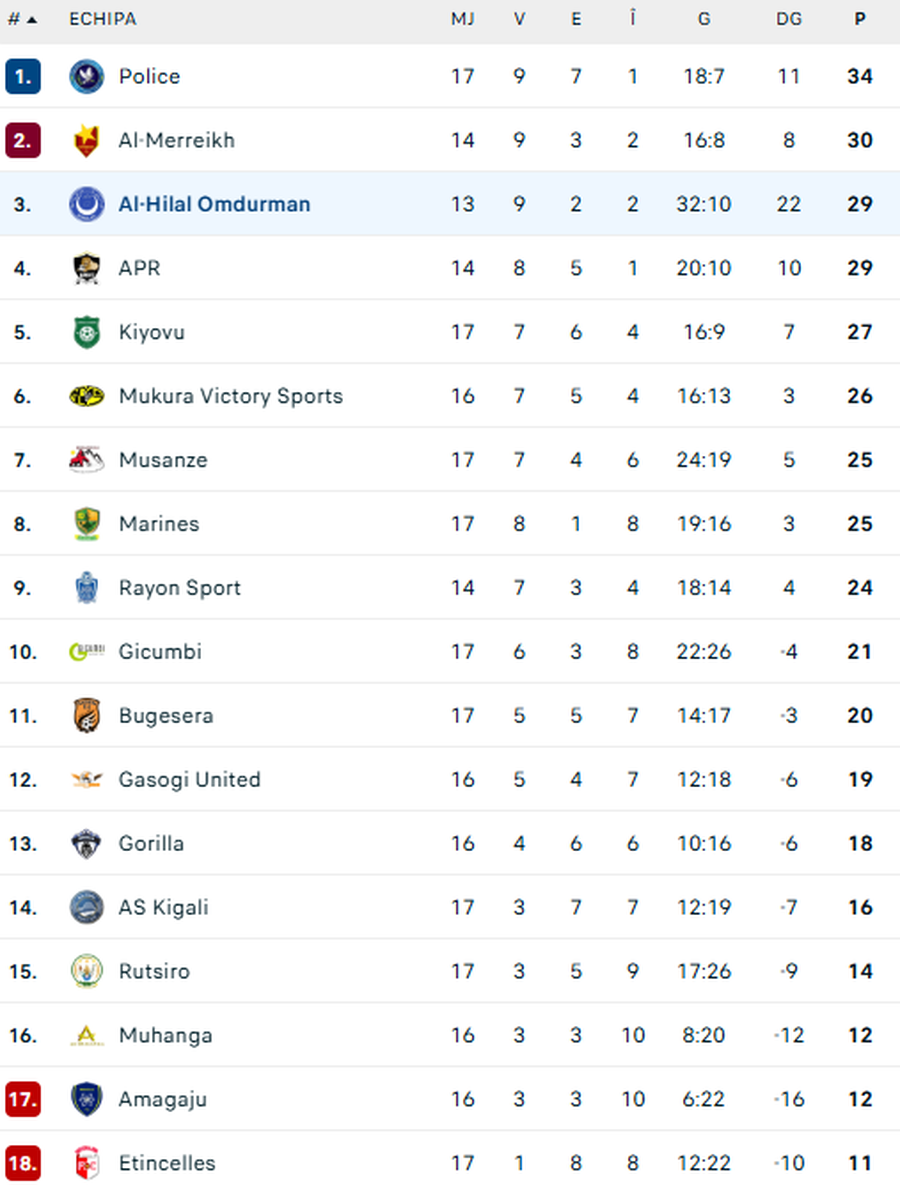The width and height of the screenshot is (900, 1188).
Task: Click the Mukura Victory Sports logo
Action: point(87,396)
